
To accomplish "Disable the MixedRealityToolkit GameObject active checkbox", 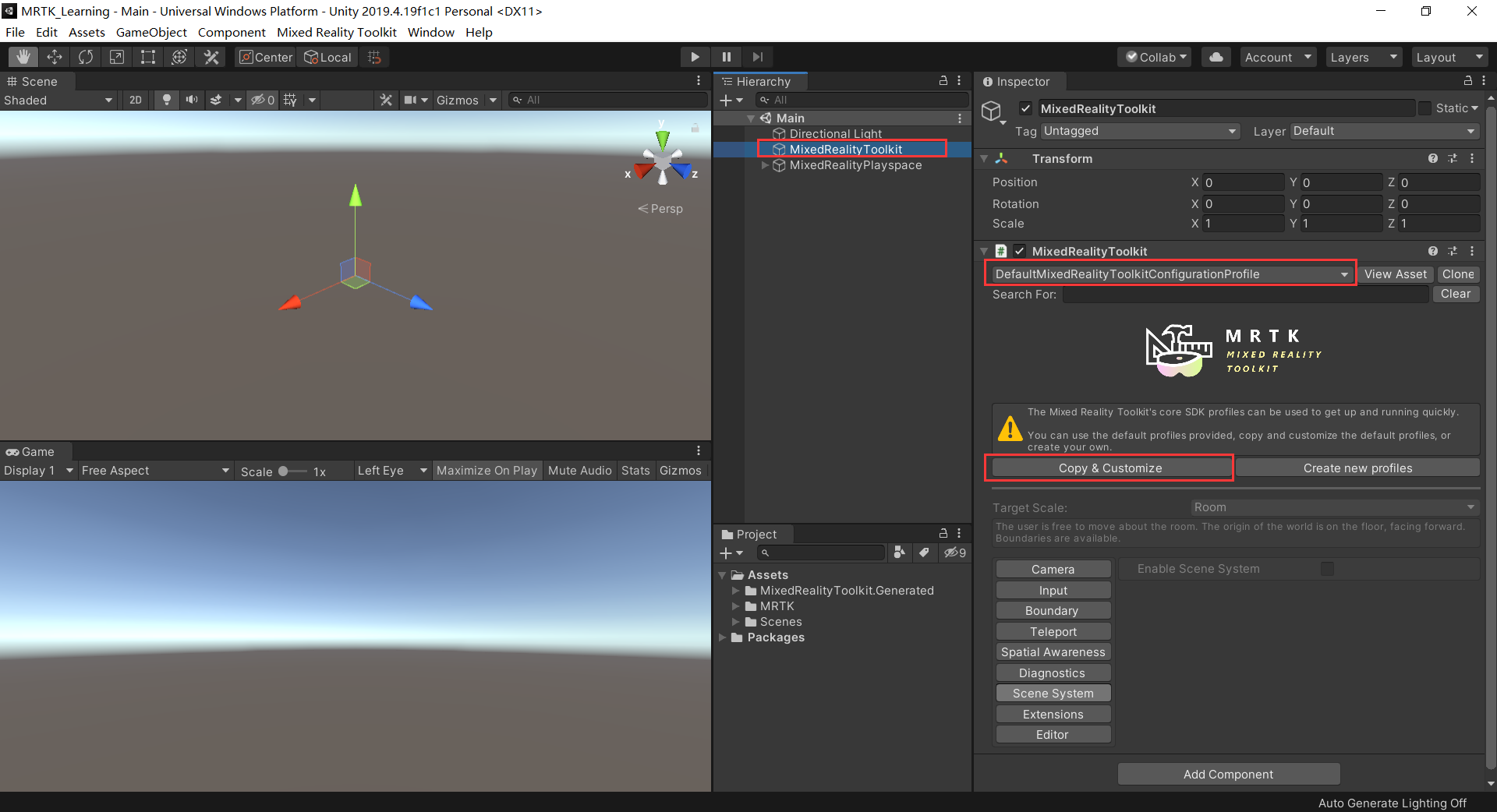I will tap(1025, 108).
